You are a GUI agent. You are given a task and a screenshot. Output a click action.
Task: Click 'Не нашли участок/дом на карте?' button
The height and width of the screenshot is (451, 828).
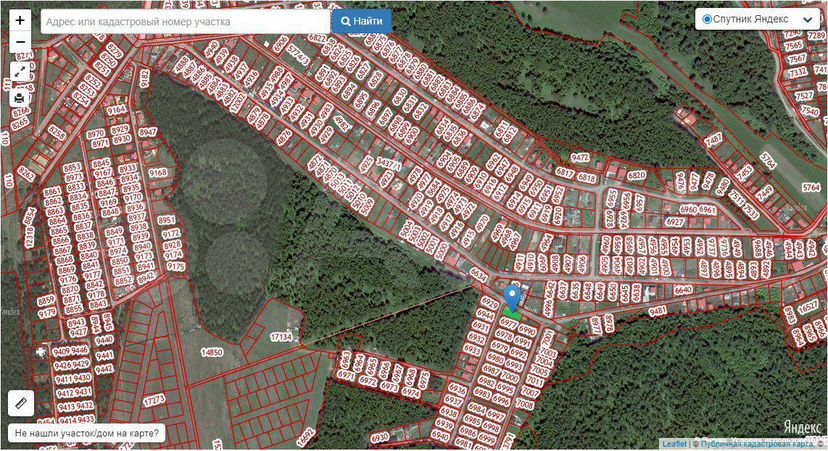(x=86, y=434)
